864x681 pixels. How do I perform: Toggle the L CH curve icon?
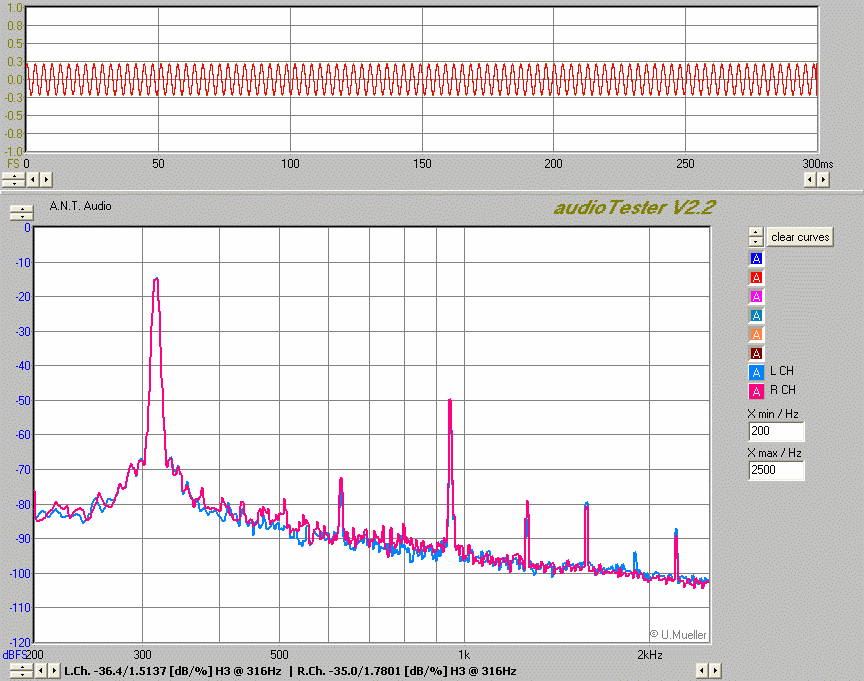(756, 372)
